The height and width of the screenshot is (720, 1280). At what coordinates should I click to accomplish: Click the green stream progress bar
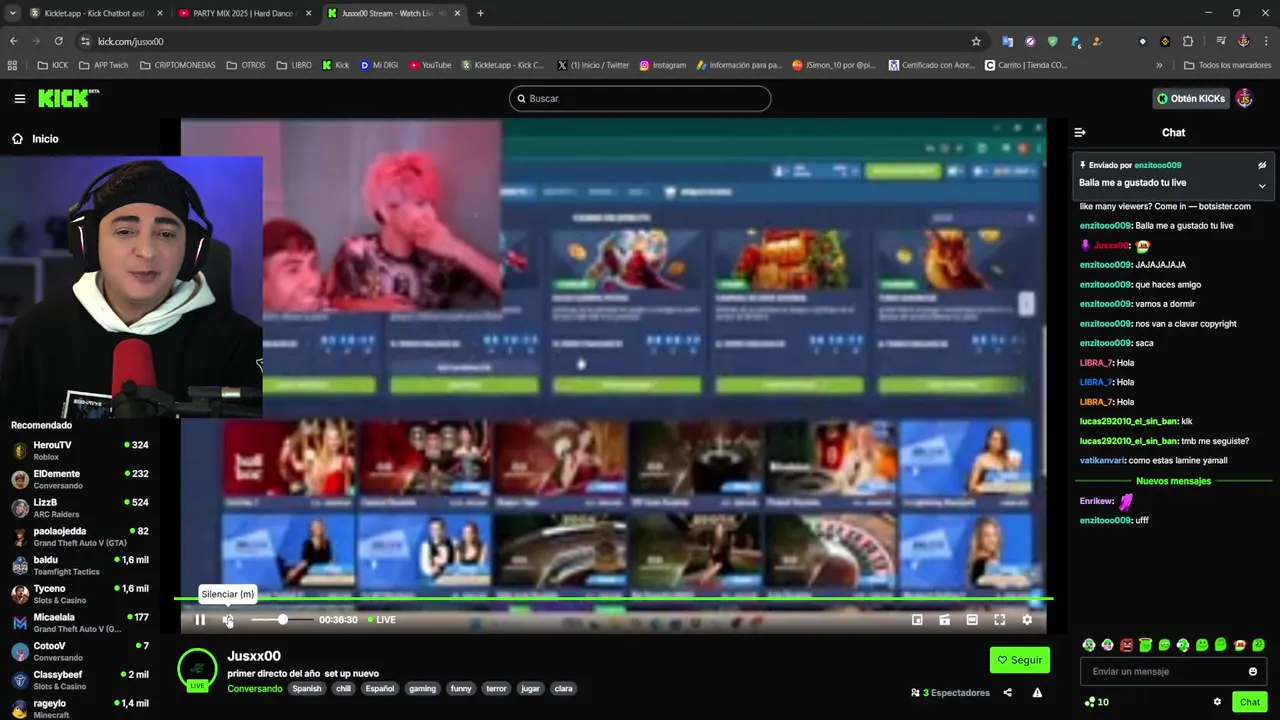point(613,599)
